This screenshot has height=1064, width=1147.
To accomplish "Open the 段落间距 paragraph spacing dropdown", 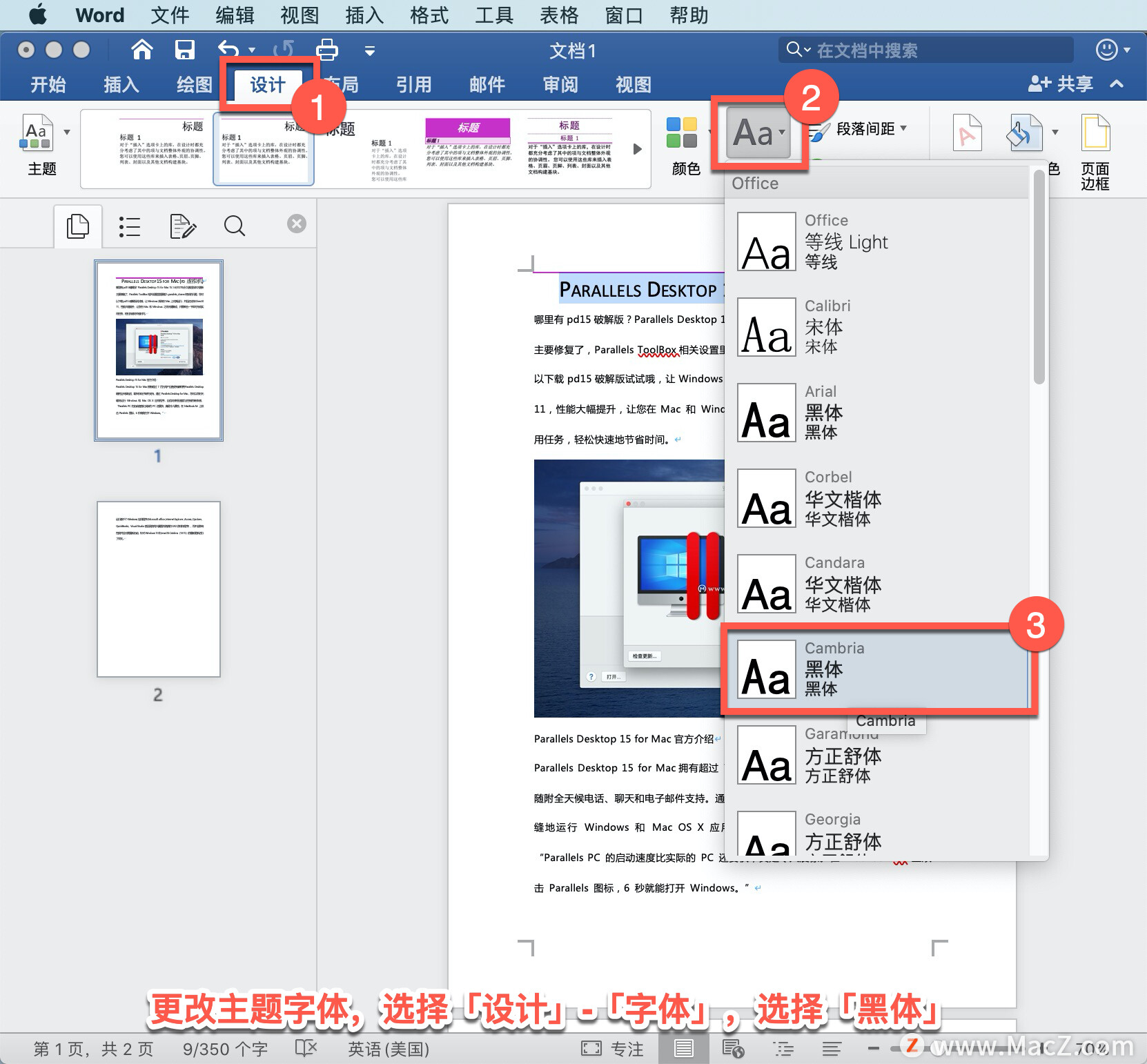I will click(x=859, y=129).
